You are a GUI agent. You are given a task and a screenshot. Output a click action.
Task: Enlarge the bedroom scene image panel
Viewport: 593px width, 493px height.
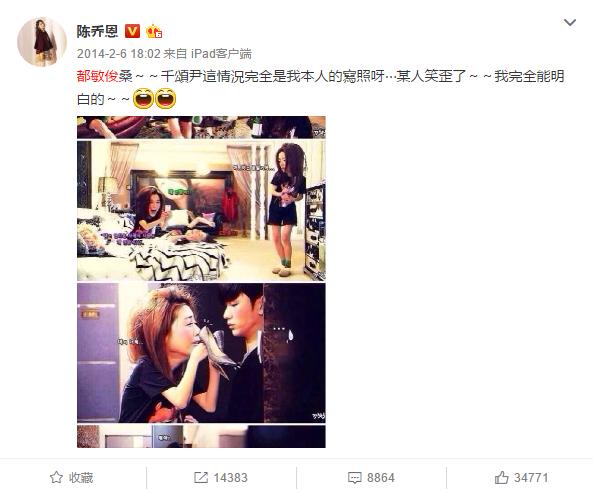tap(201, 210)
